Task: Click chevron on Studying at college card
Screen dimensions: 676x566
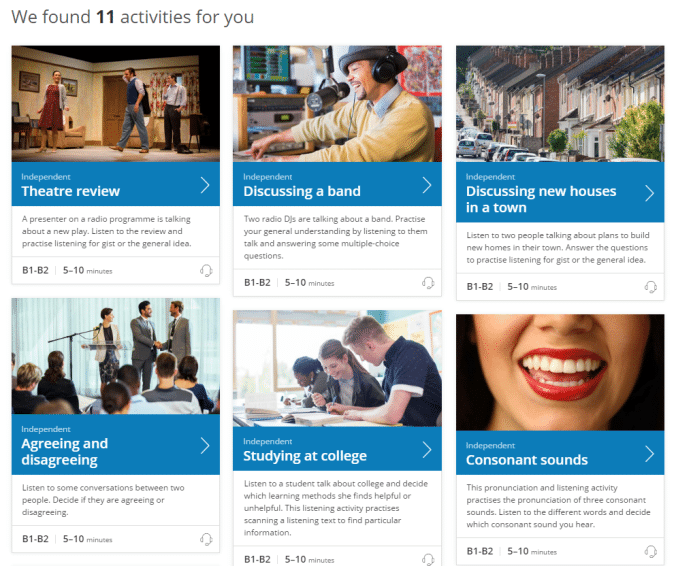Action: 427,450
